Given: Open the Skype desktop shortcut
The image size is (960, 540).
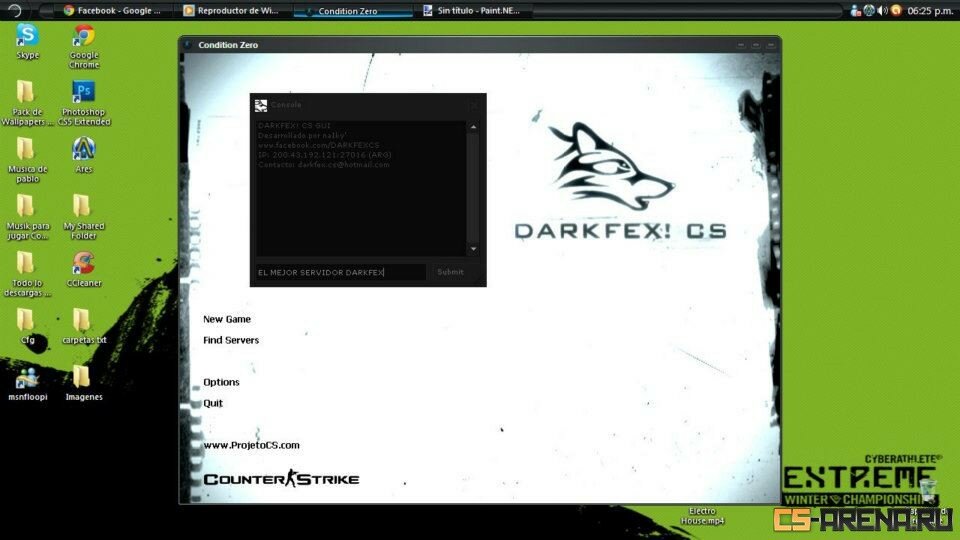Looking at the screenshot, I should pyautogui.click(x=28, y=37).
